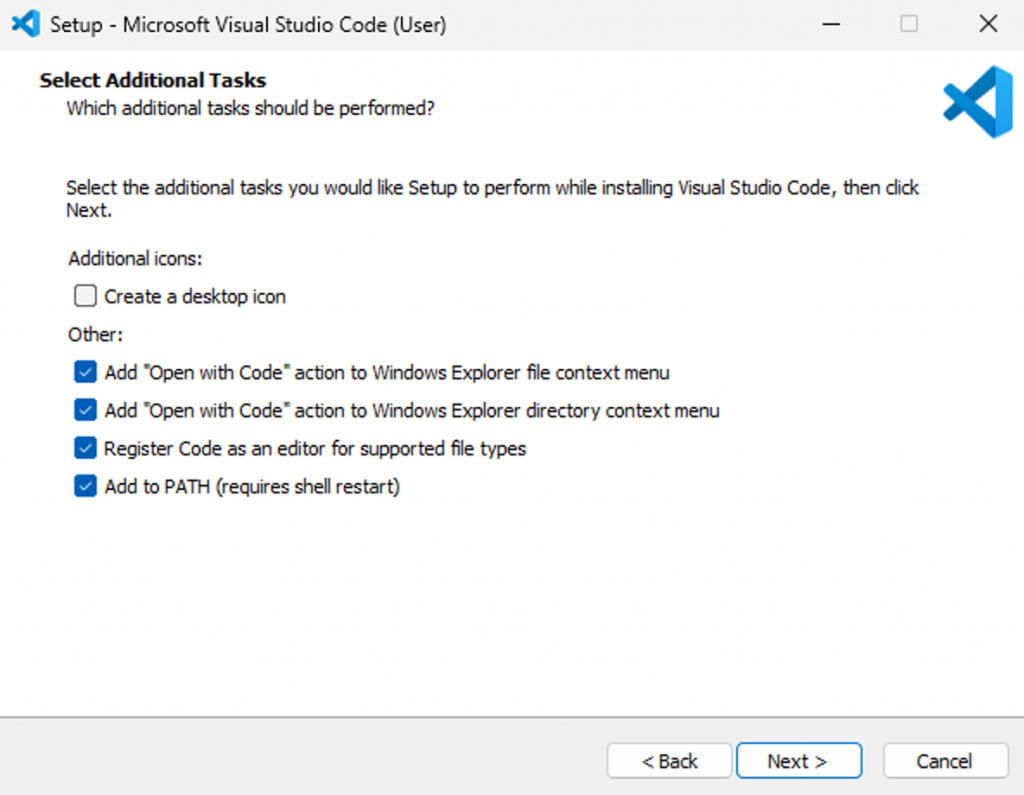Enable the Create a desktop icon checkbox
This screenshot has height=795, width=1024.
pyautogui.click(x=86, y=297)
